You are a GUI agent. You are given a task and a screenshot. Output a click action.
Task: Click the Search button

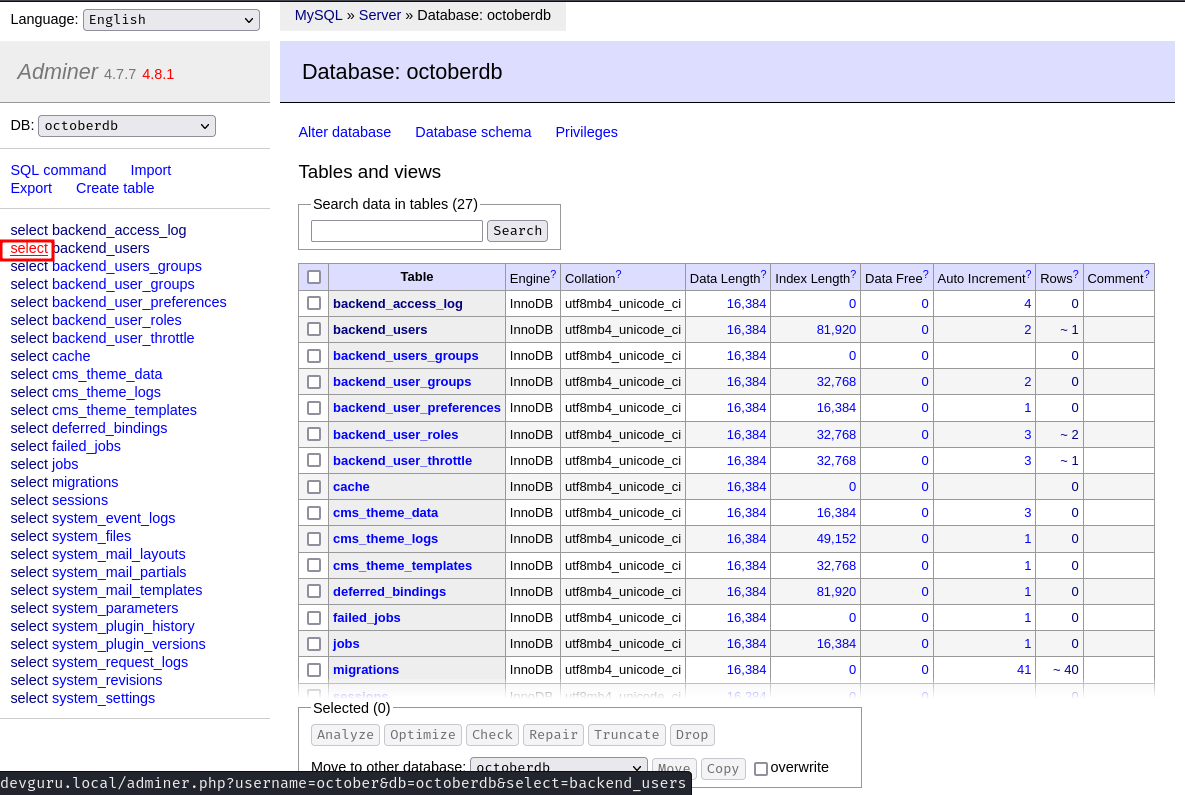coord(518,230)
